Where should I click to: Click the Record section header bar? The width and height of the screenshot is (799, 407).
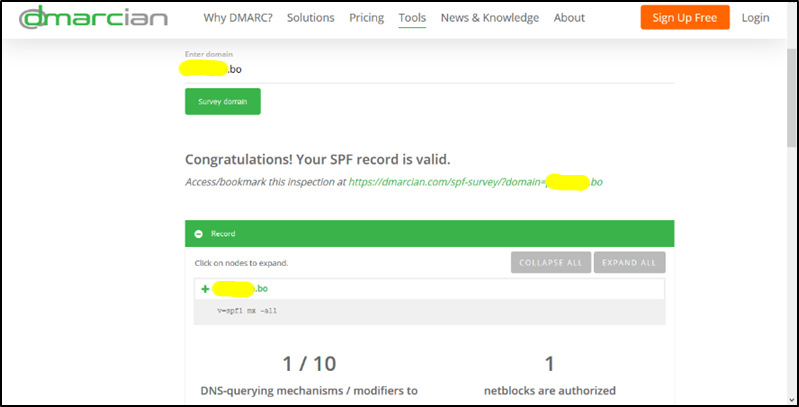point(430,234)
